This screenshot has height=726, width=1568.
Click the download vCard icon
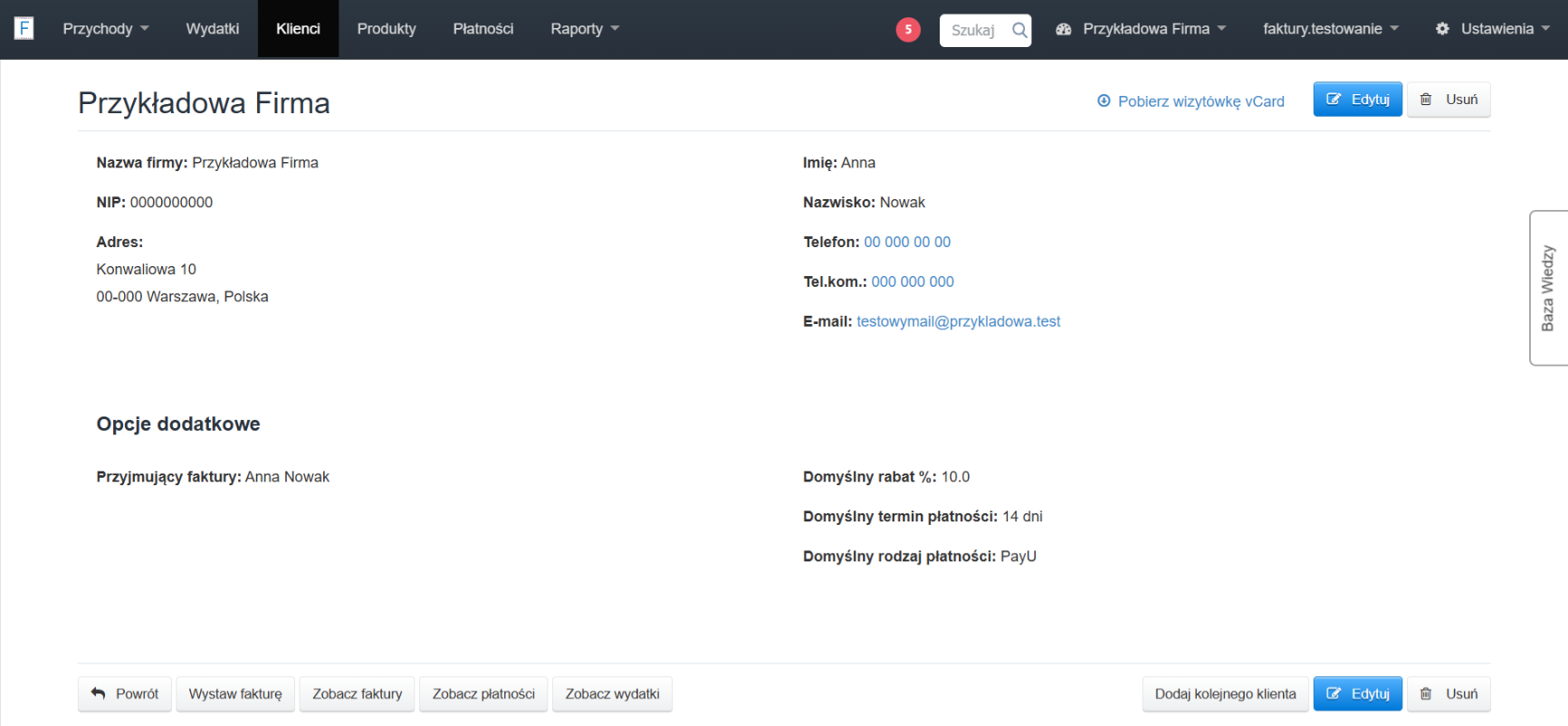[1104, 101]
